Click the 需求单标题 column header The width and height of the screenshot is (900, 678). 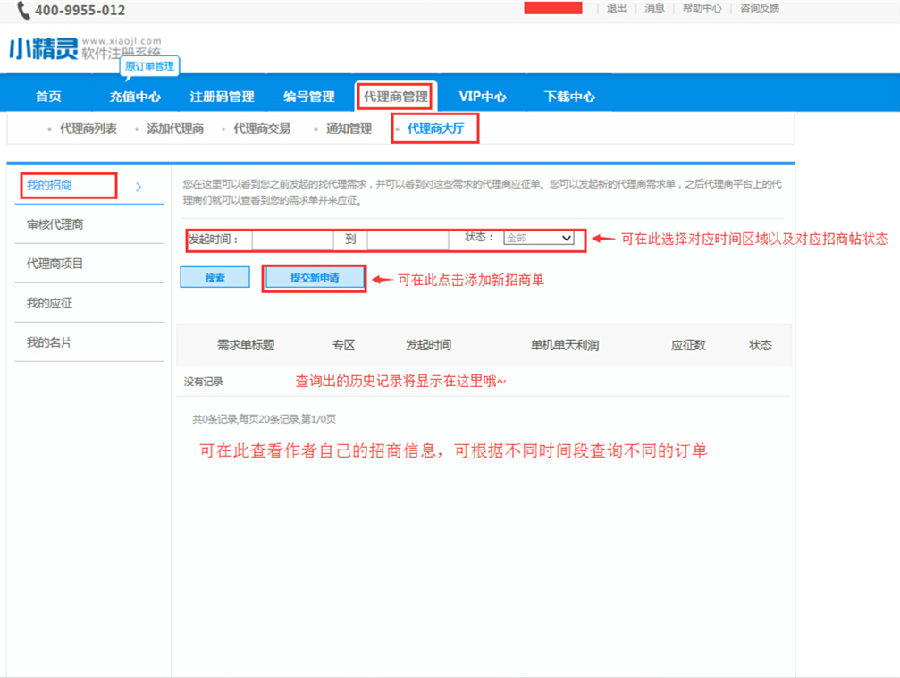point(245,345)
